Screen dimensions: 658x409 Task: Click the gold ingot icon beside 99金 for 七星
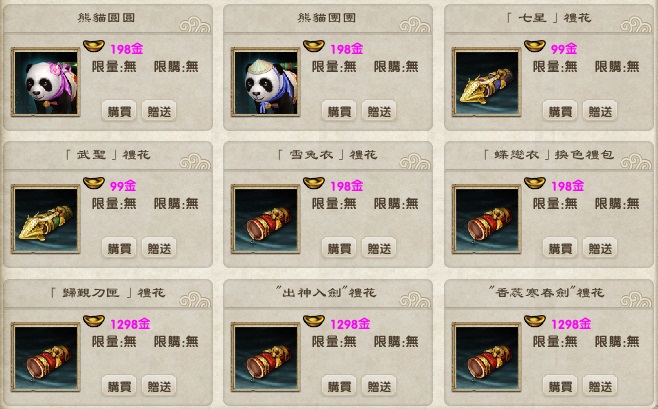(535, 45)
